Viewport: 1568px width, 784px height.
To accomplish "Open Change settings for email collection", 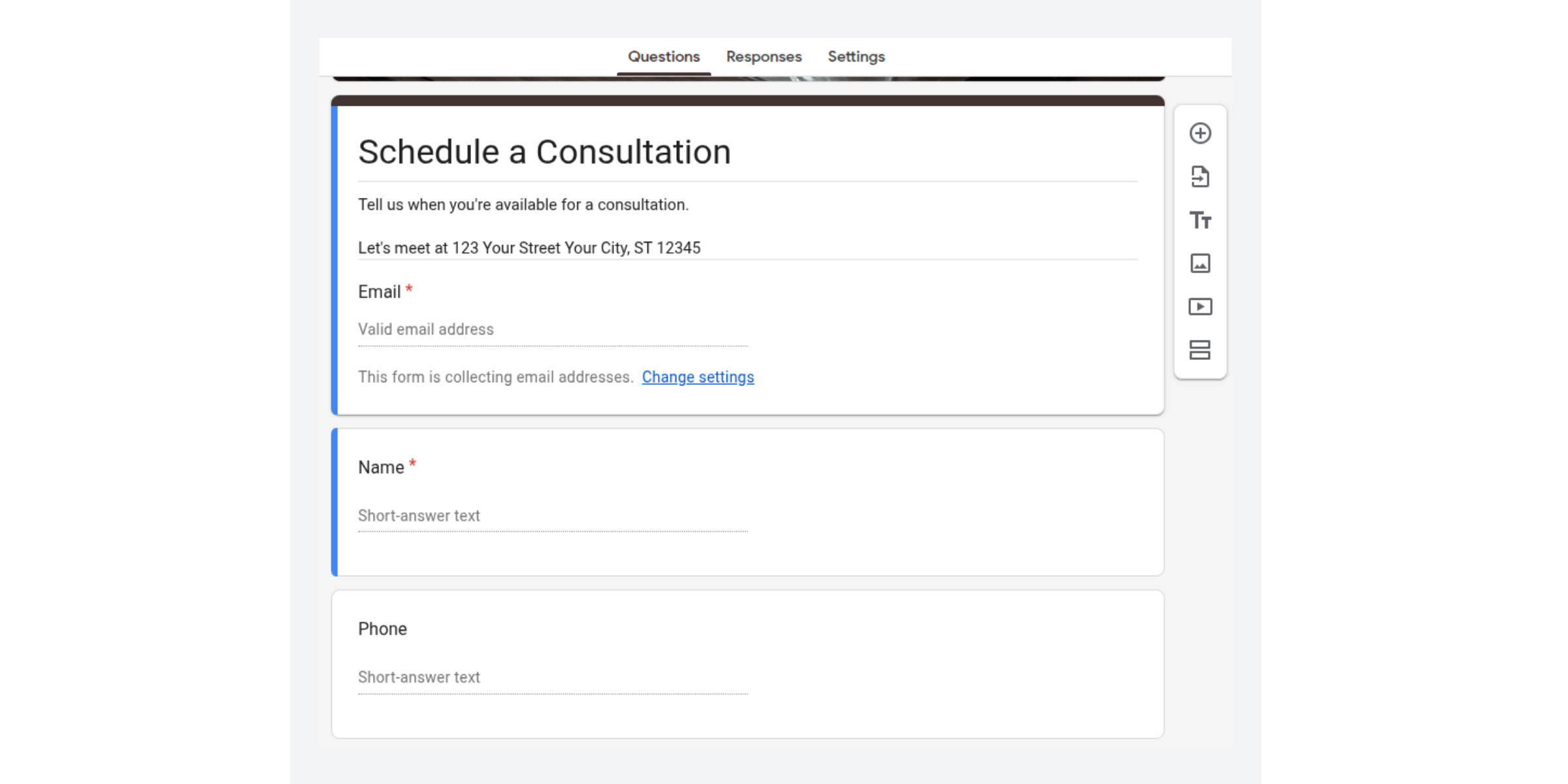I will point(698,377).
